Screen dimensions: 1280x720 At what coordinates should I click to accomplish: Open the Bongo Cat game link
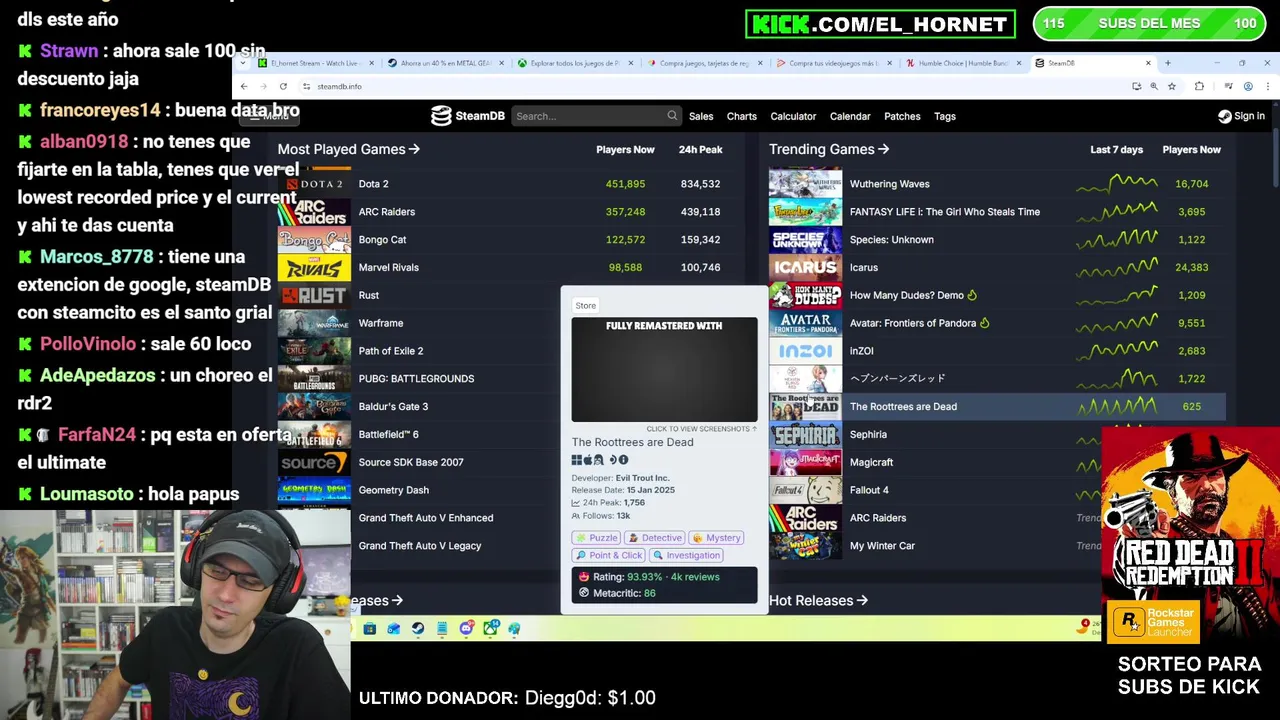click(382, 240)
